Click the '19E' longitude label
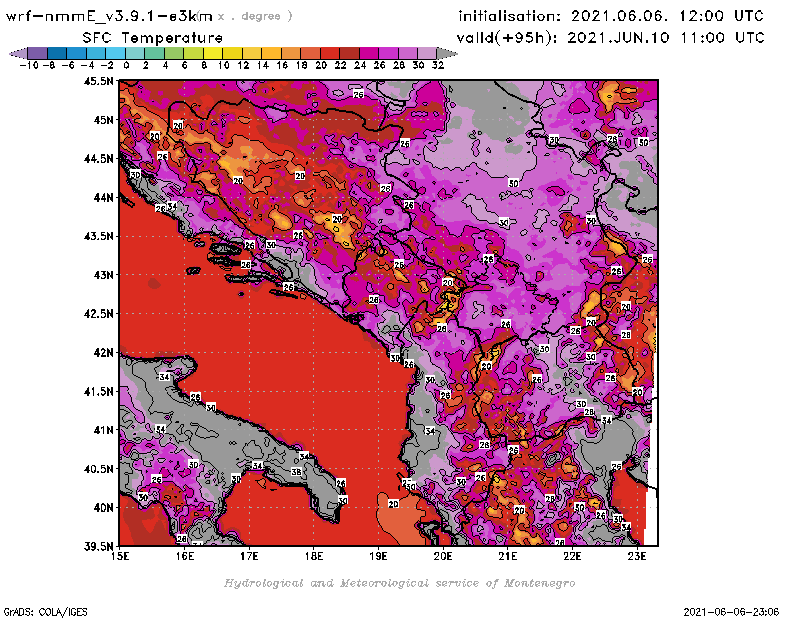The height and width of the screenshot is (618, 800). click(378, 556)
